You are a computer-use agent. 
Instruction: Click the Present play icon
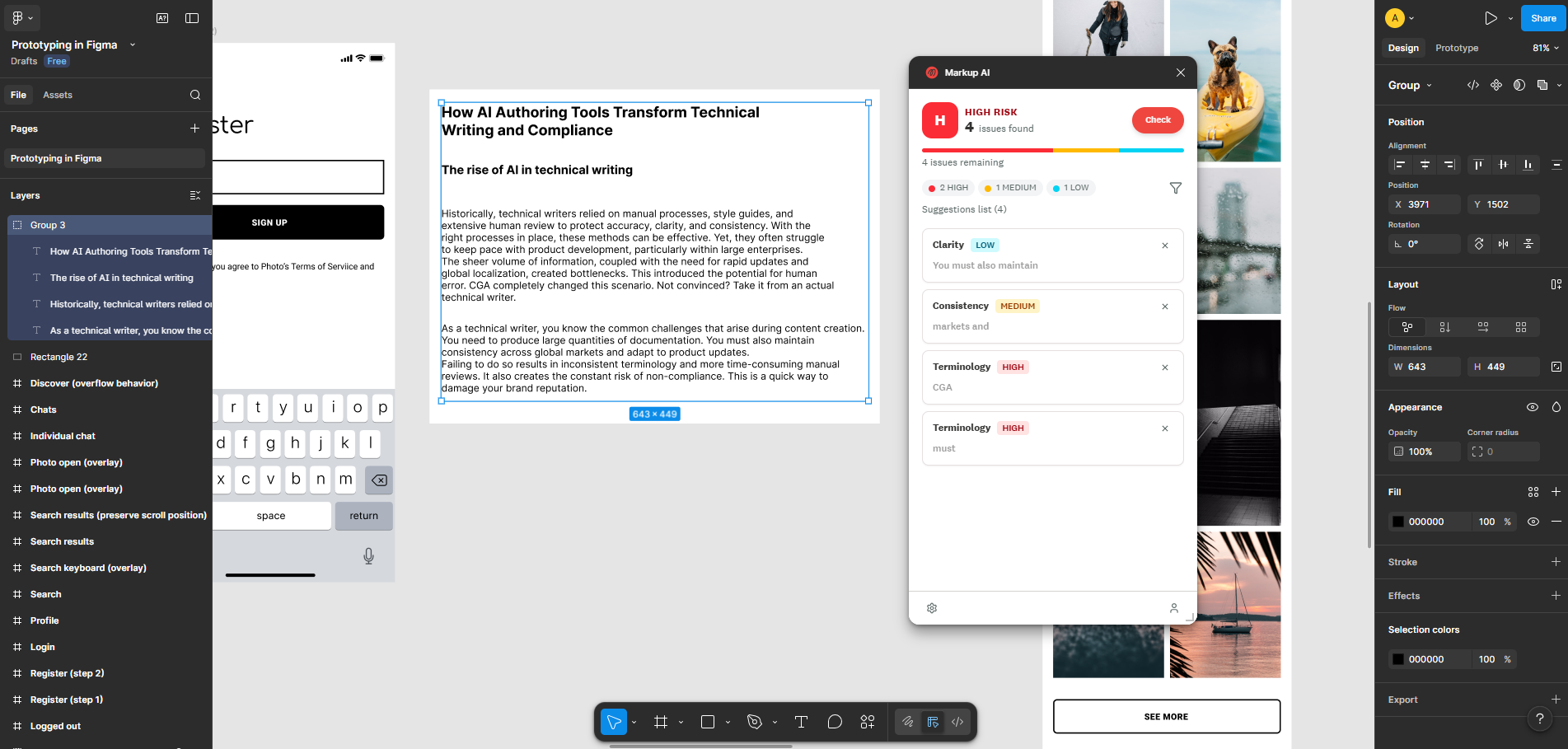point(1491,18)
